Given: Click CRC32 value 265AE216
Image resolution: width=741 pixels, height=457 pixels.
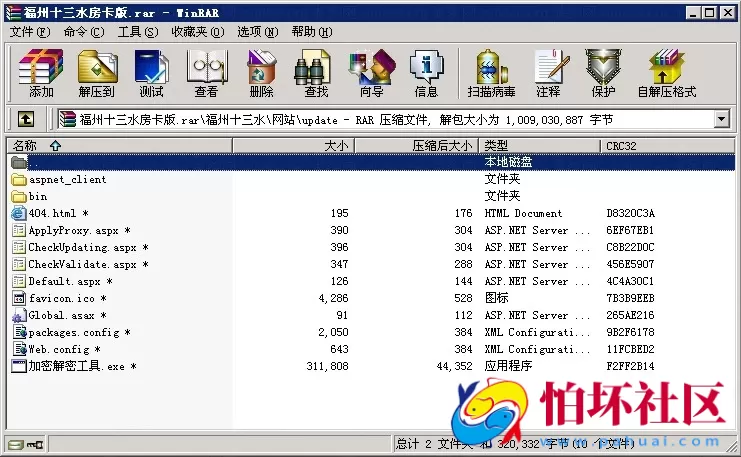Looking at the screenshot, I should coord(630,315).
